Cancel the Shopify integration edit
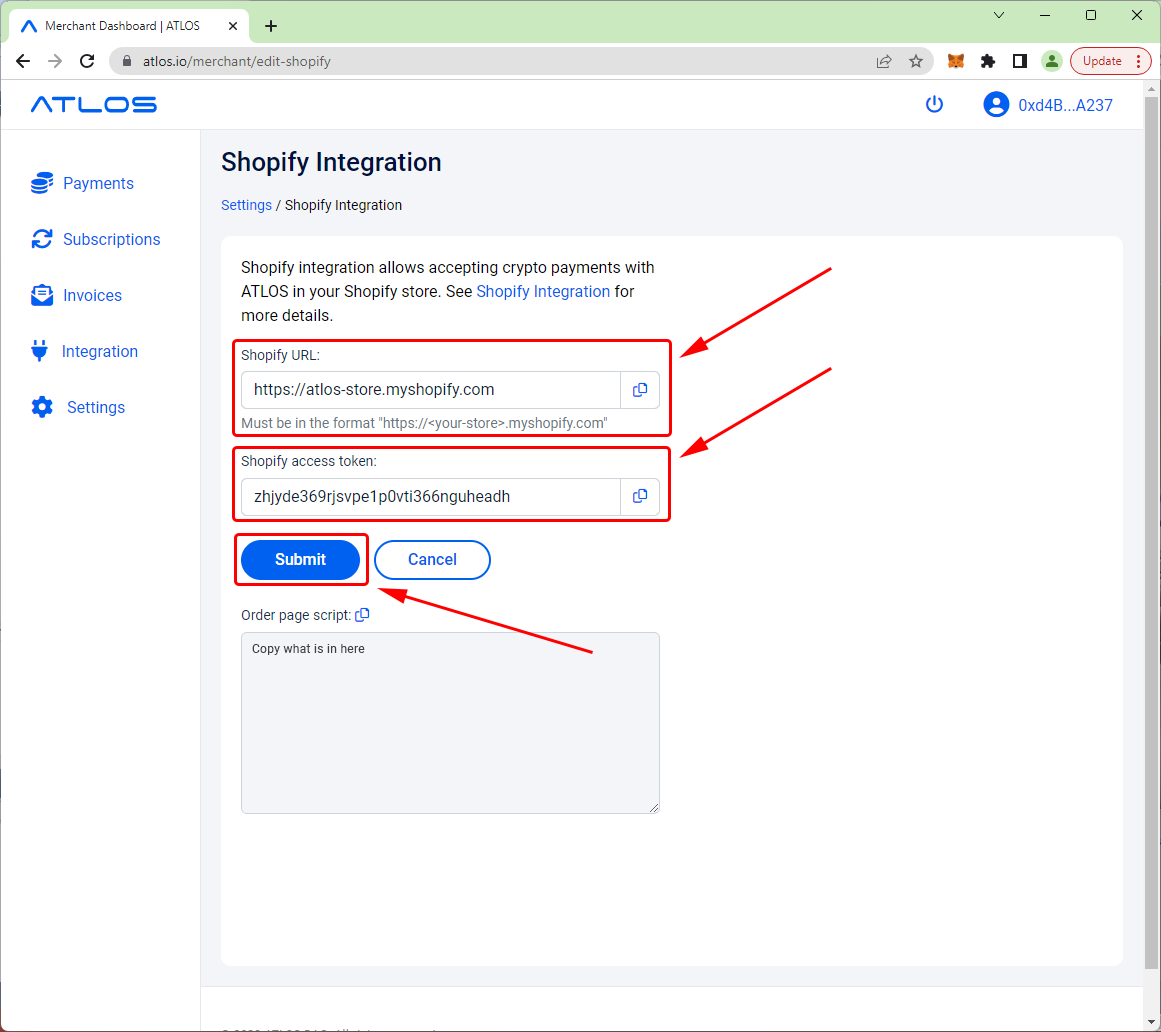The height and width of the screenshot is (1032, 1161). 432,560
